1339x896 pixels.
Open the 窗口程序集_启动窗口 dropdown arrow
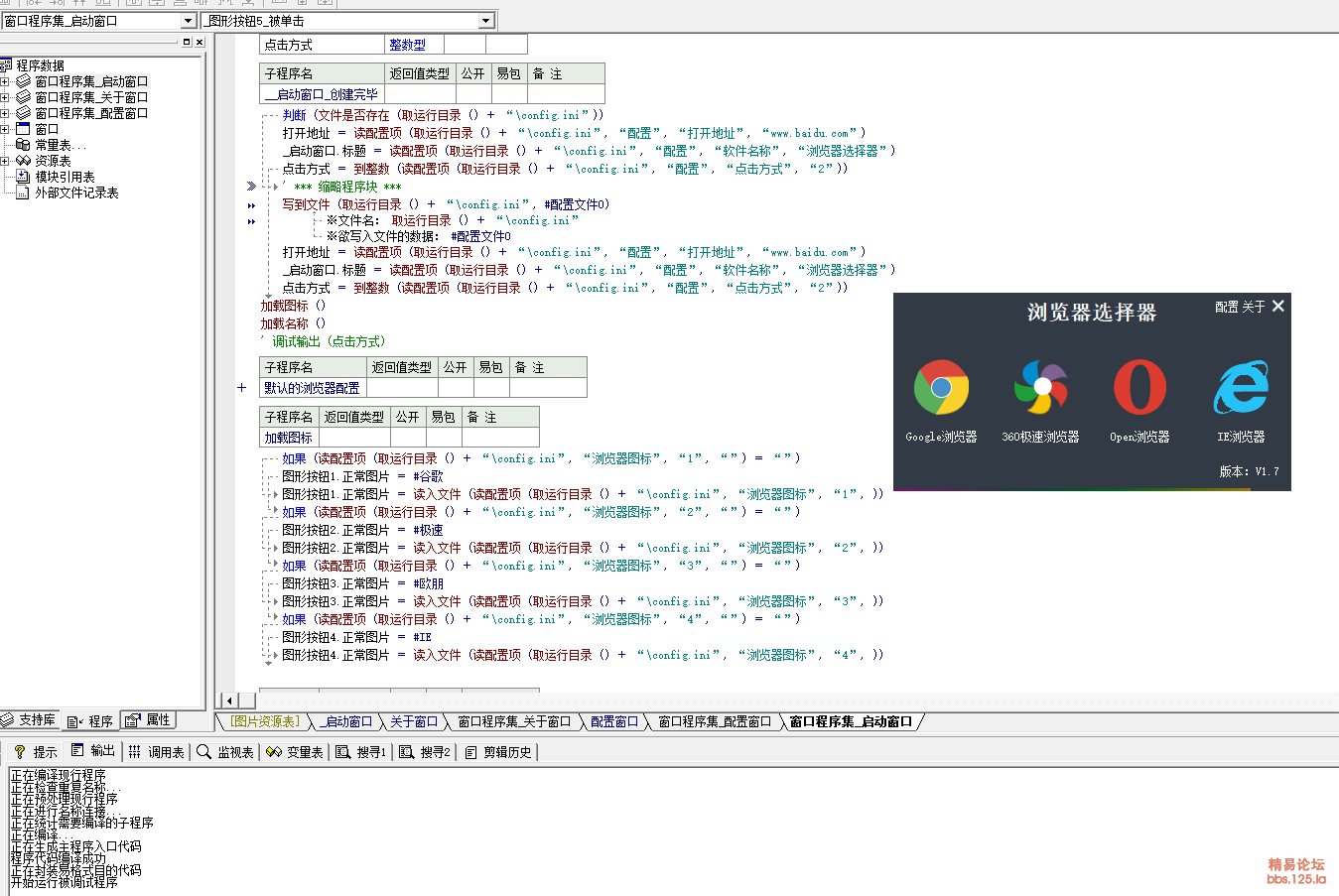[189, 21]
